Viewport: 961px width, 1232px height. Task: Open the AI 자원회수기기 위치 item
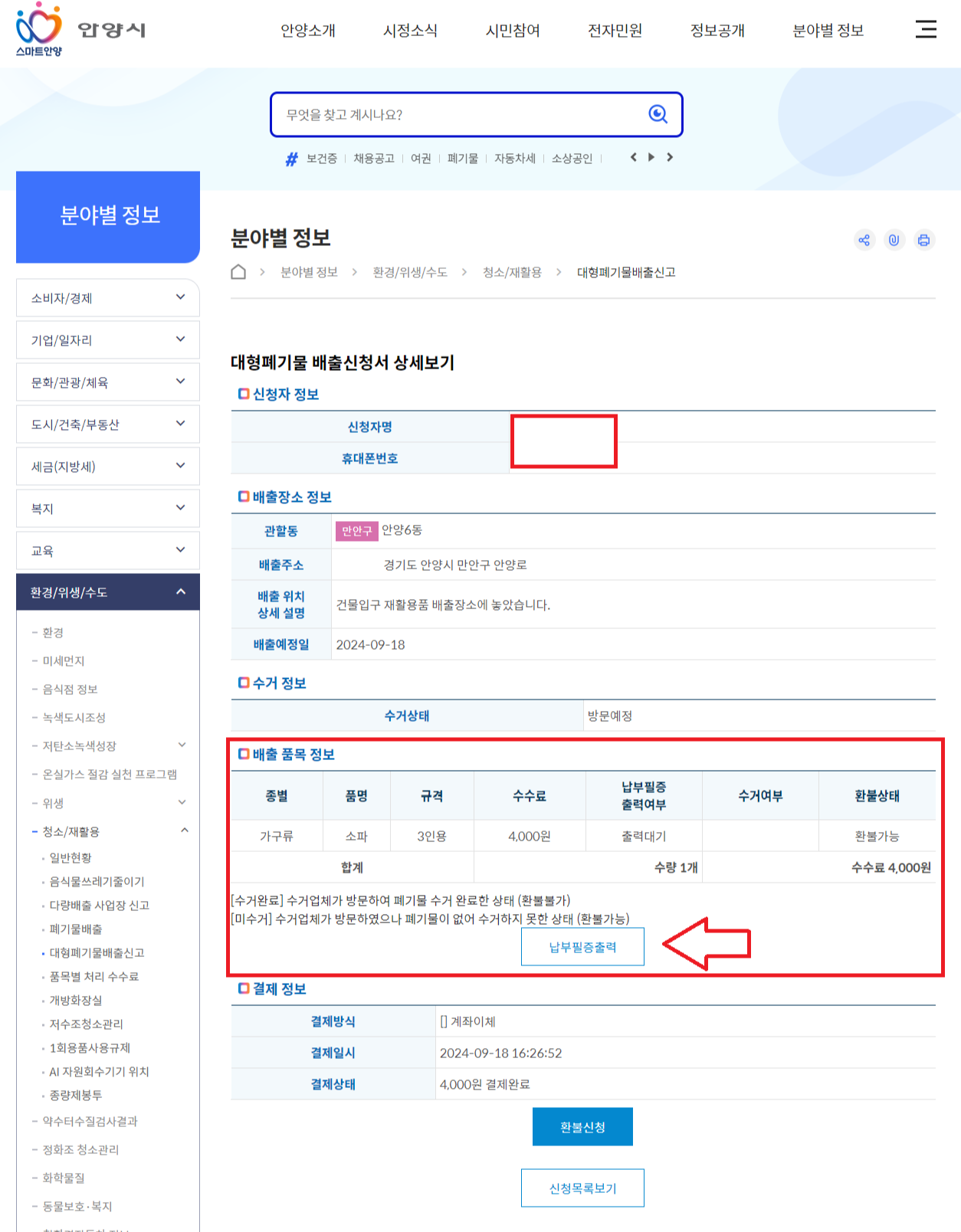click(x=100, y=1072)
